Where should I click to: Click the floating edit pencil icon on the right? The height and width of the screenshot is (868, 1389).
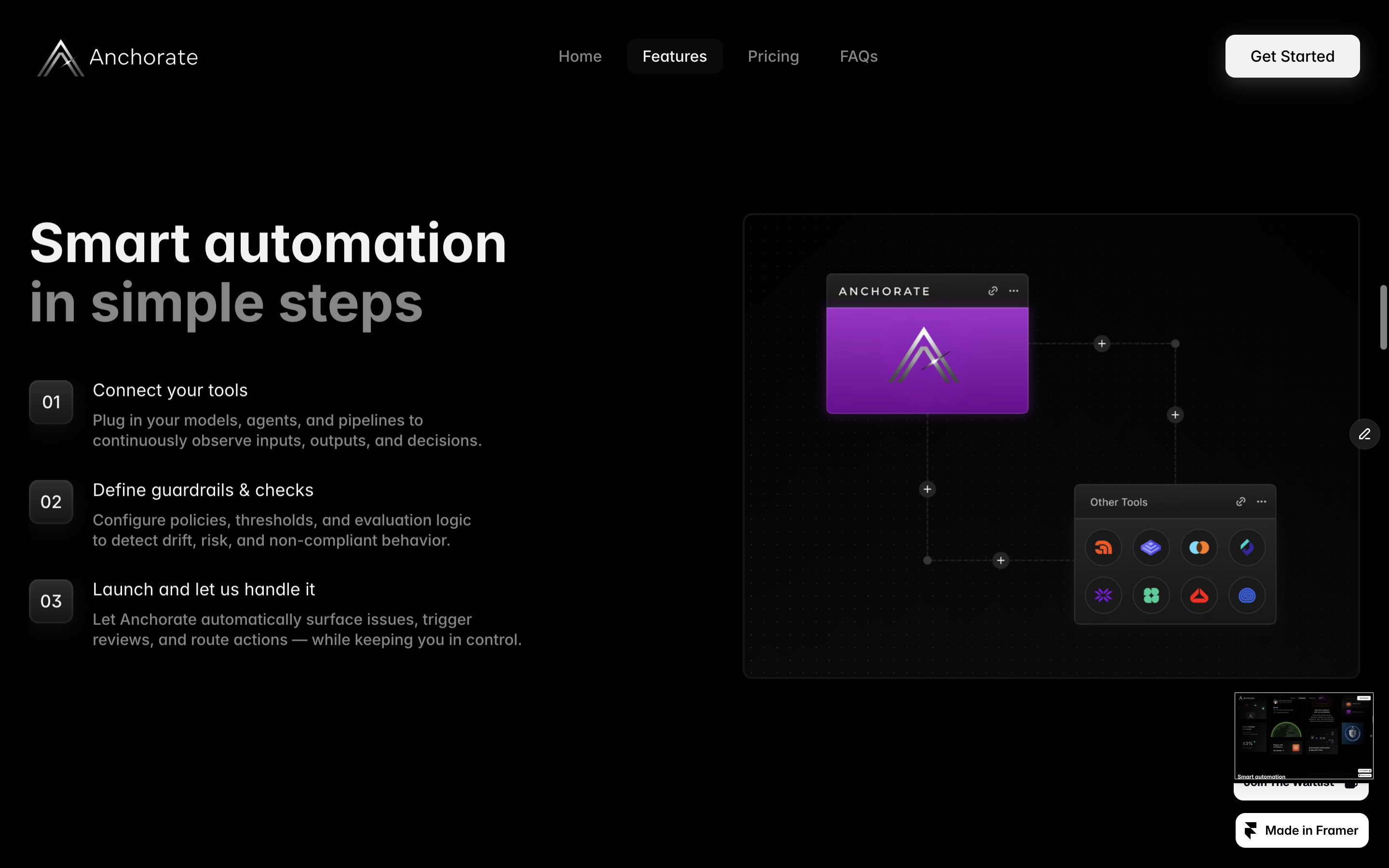point(1365,434)
